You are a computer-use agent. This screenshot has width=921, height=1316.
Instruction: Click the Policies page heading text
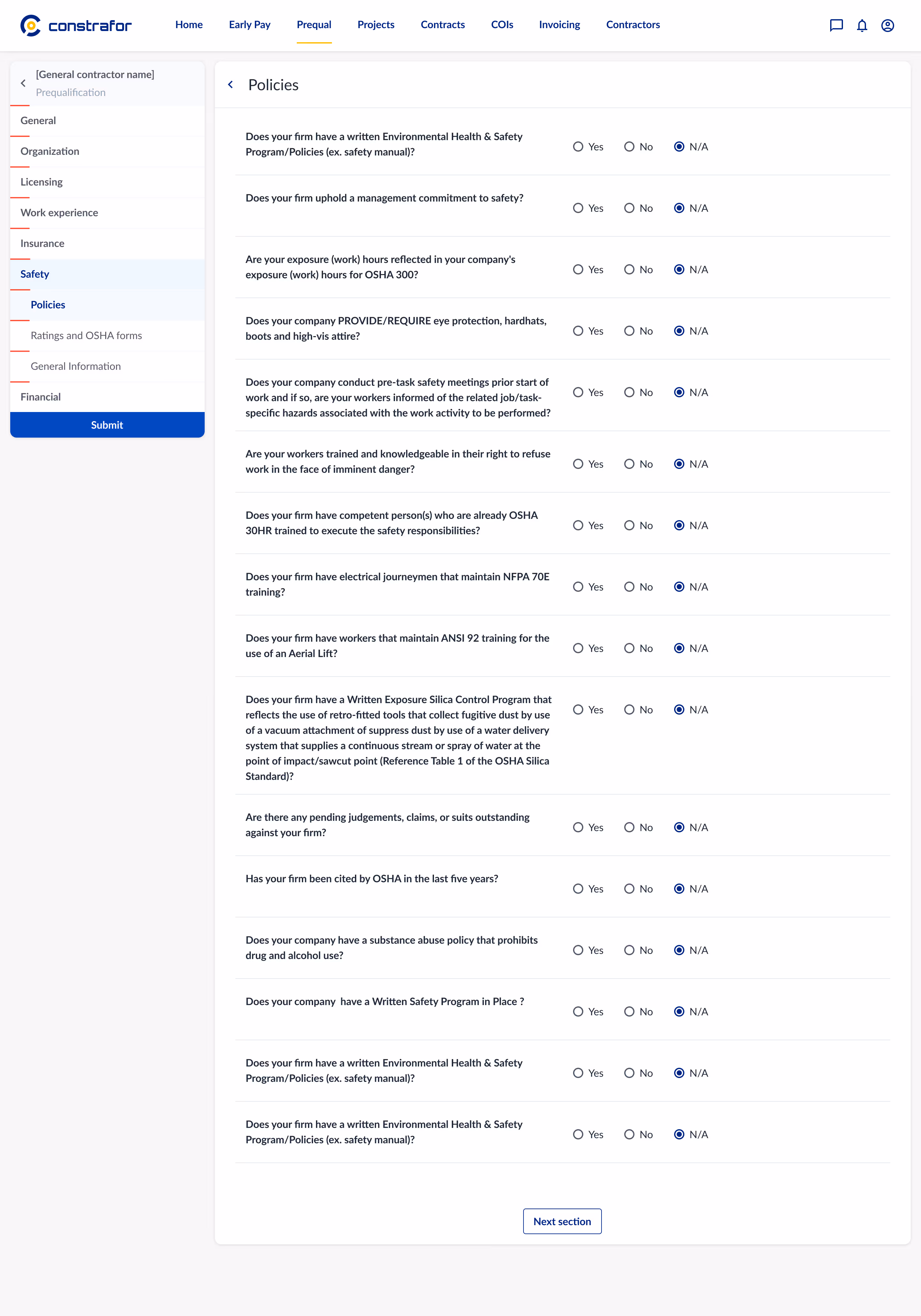[x=273, y=85]
